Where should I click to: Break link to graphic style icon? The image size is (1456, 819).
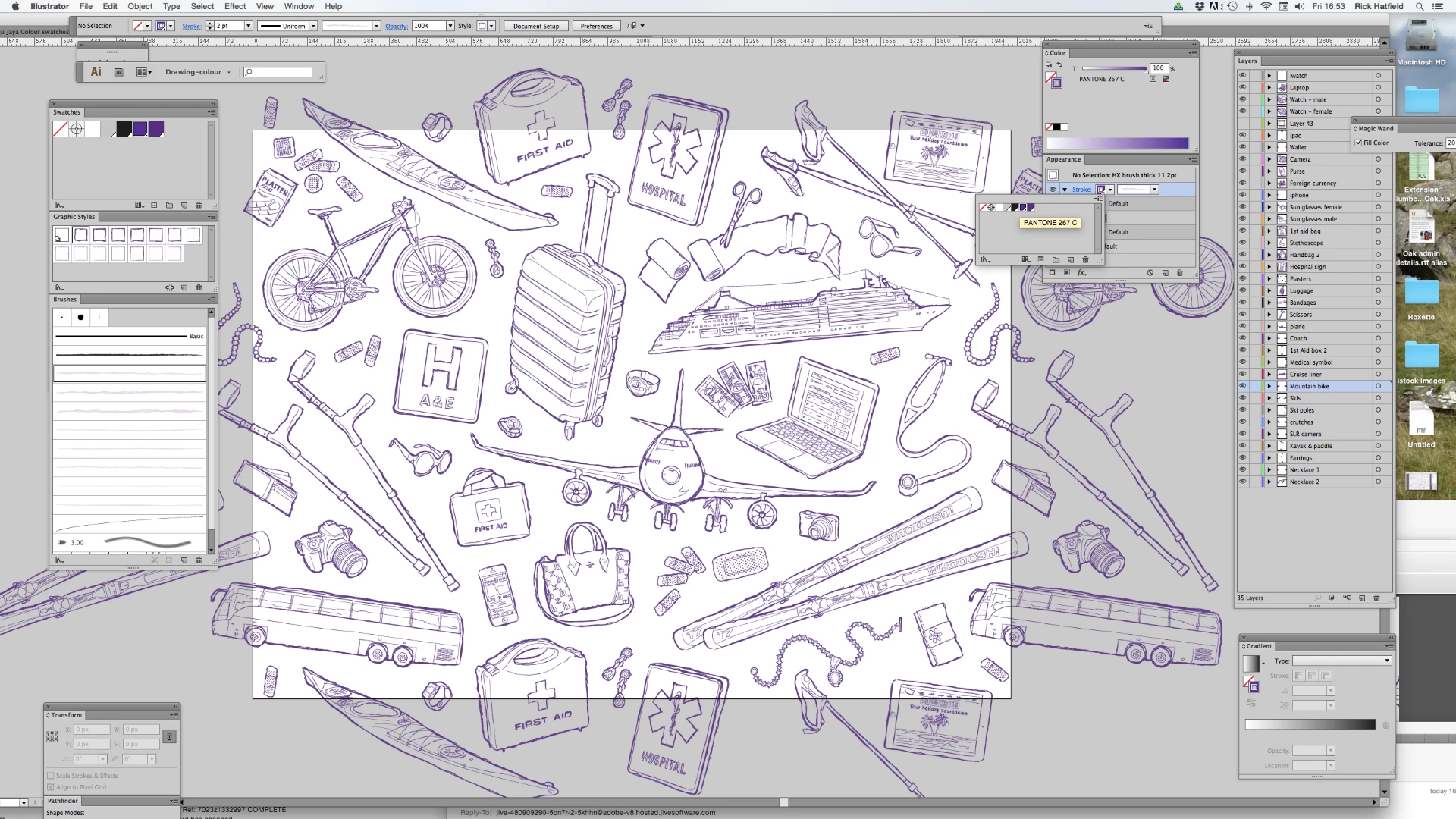[x=170, y=287]
